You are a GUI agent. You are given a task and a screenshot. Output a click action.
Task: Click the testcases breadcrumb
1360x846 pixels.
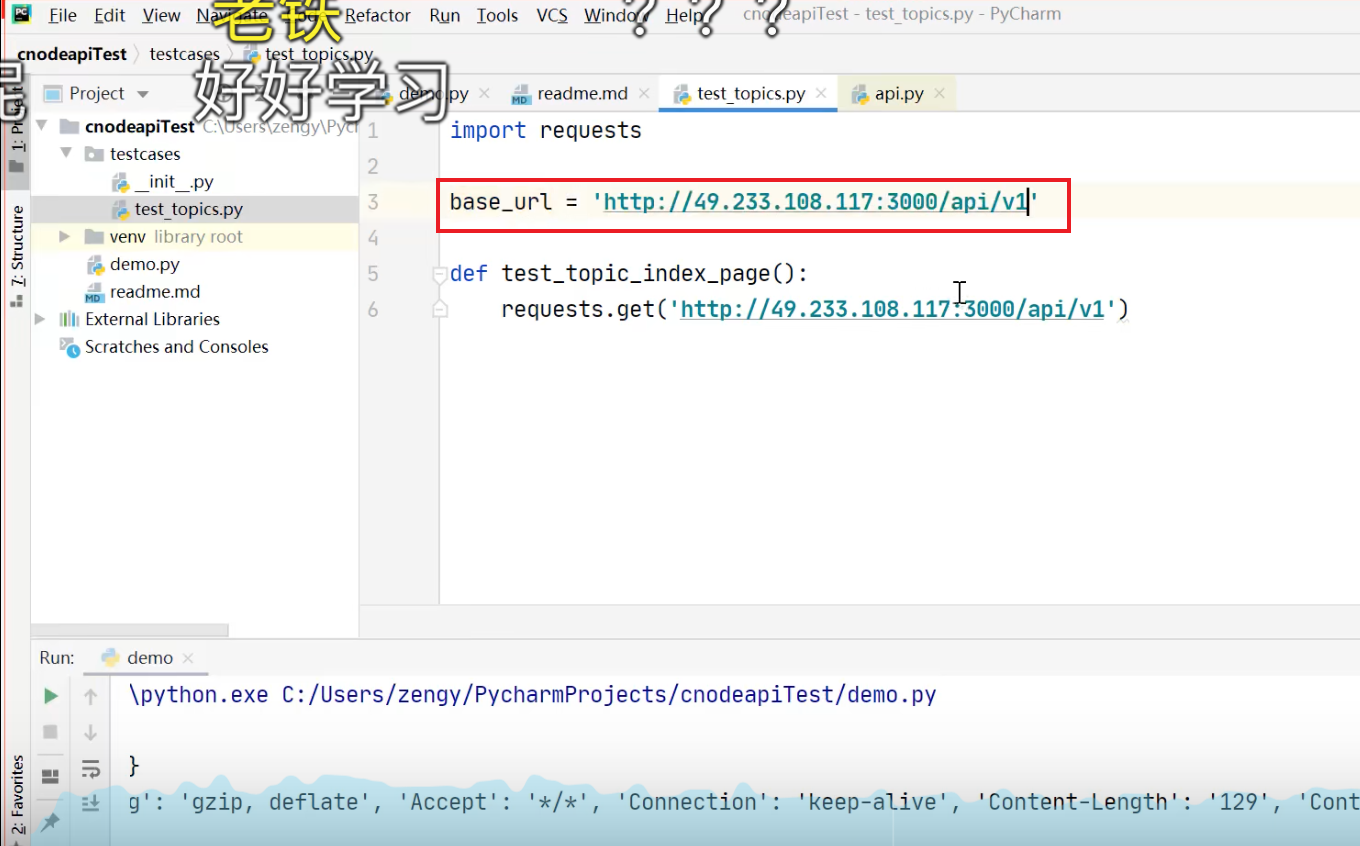[184, 54]
